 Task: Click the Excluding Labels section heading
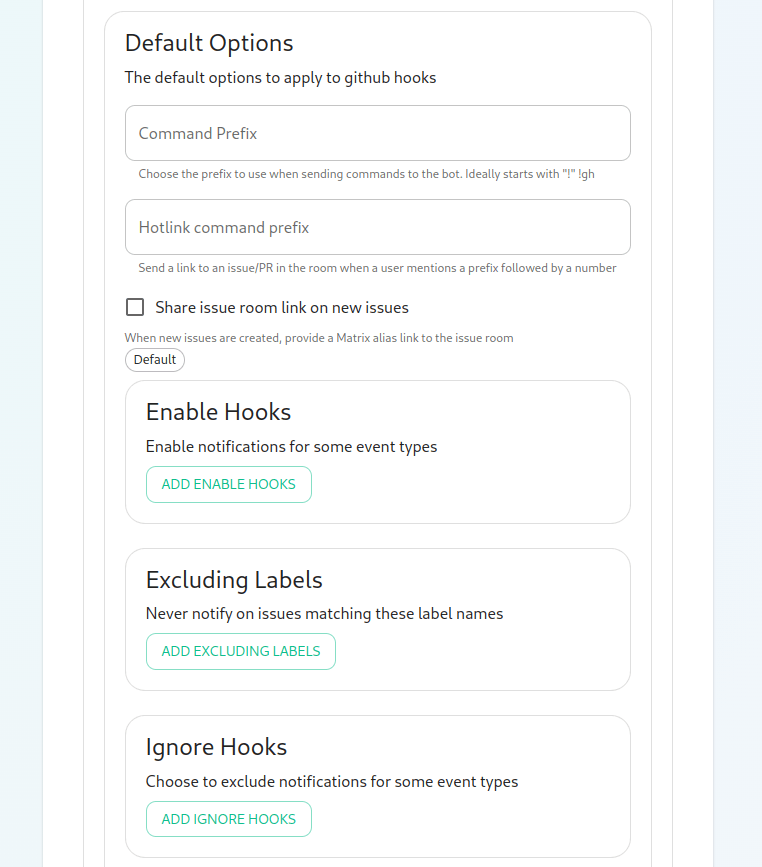[234, 580]
